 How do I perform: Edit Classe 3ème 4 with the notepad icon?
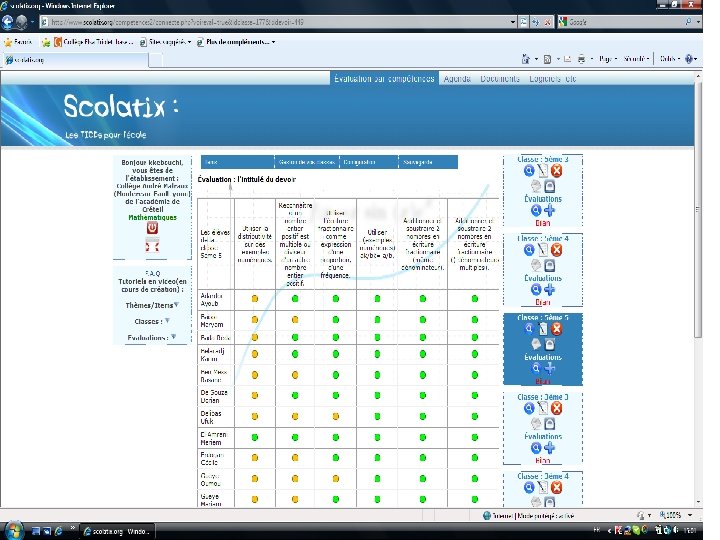(x=543, y=487)
